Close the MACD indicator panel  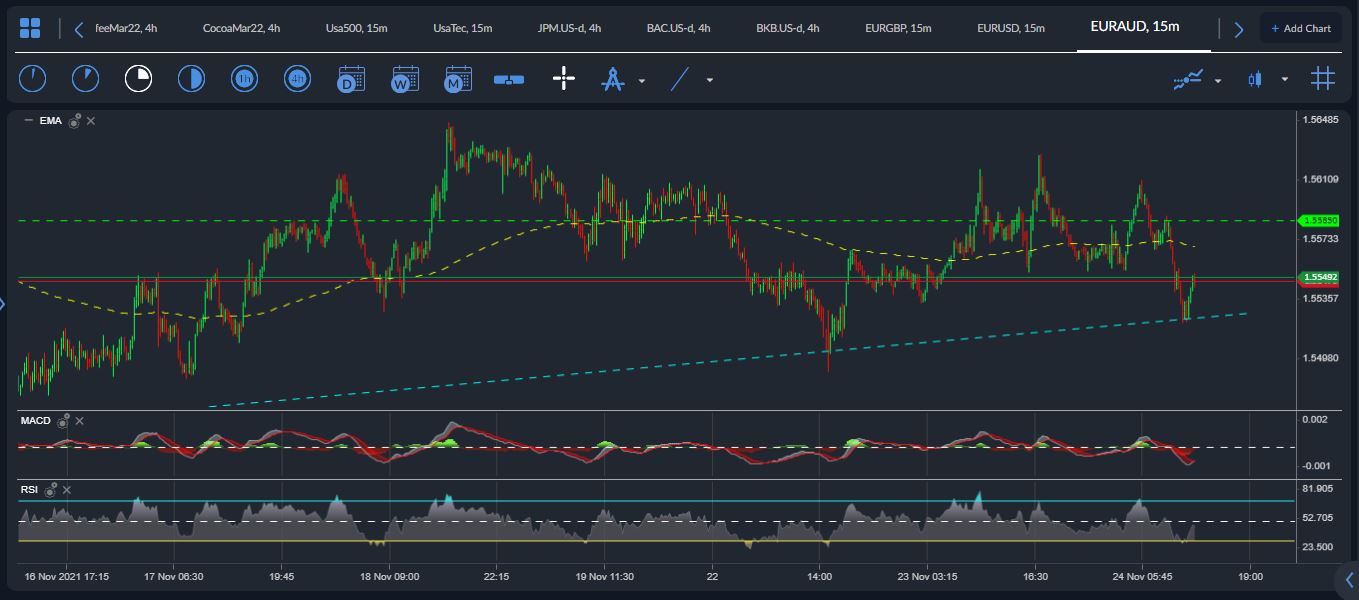point(80,421)
